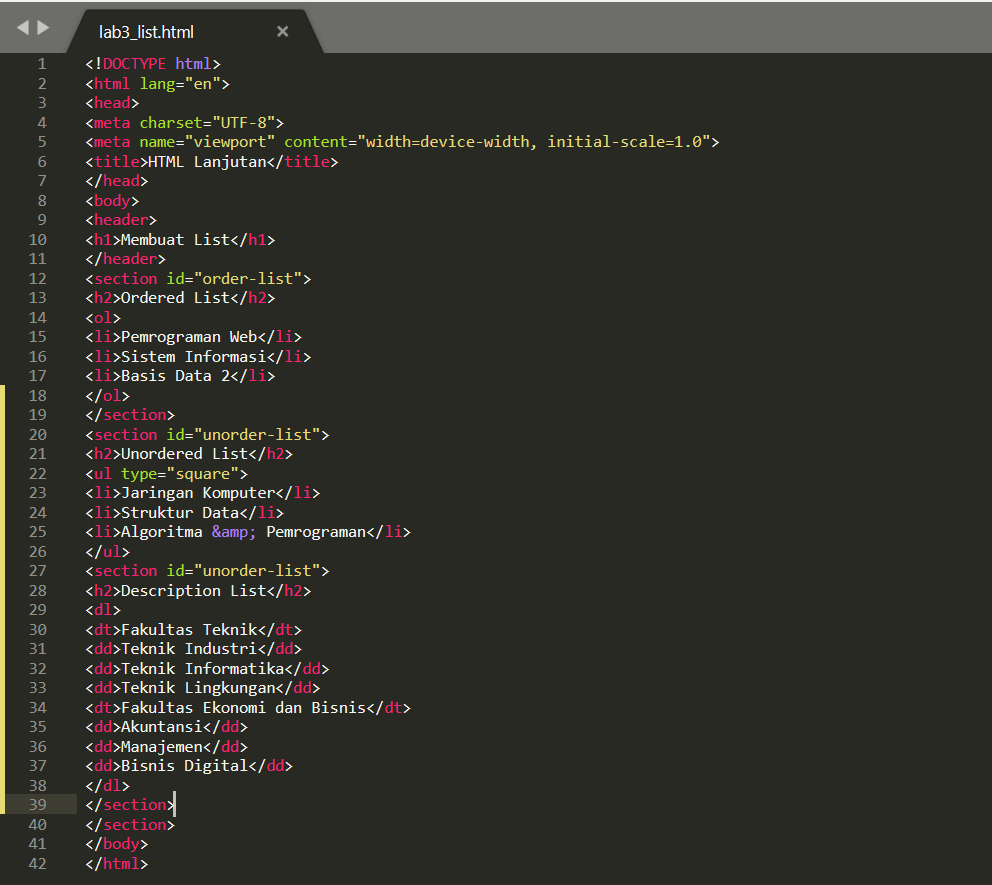Click line number 1 in the gutter
This screenshot has height=885, width=992.
[x=41, y=63]
